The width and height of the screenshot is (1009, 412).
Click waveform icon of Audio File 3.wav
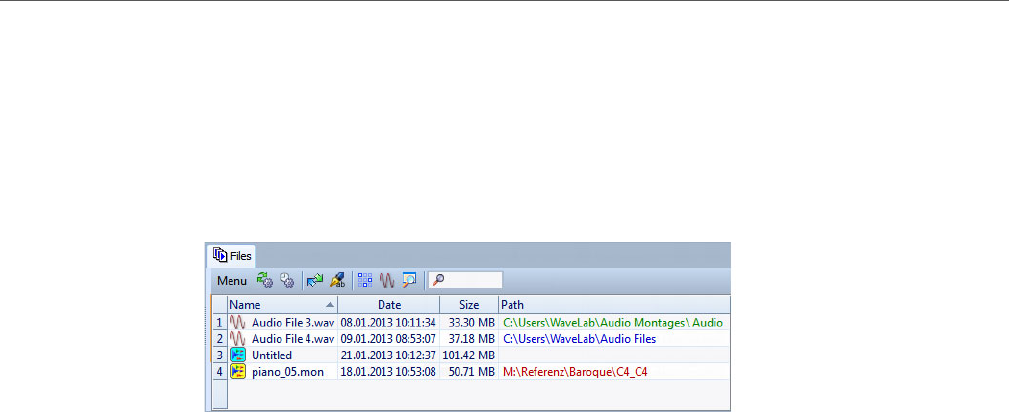tap(238, 322)
